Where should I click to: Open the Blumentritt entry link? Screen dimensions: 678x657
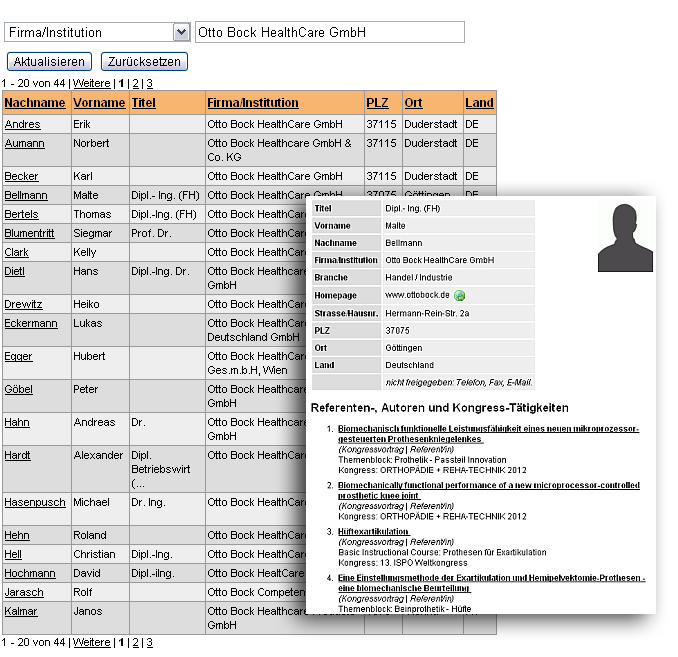tap(29, 233)
